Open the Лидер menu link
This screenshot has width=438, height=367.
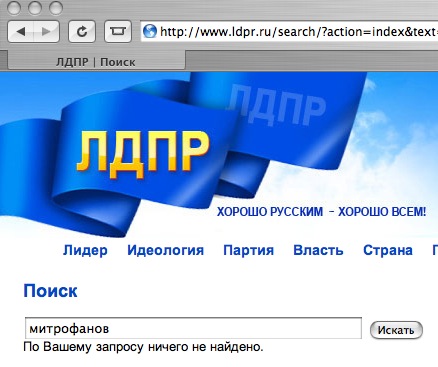point(85,250)
